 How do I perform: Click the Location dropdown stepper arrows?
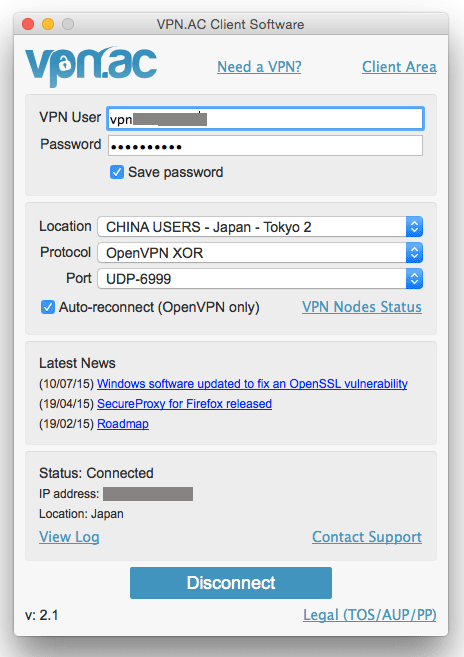[x=414, y=227]
